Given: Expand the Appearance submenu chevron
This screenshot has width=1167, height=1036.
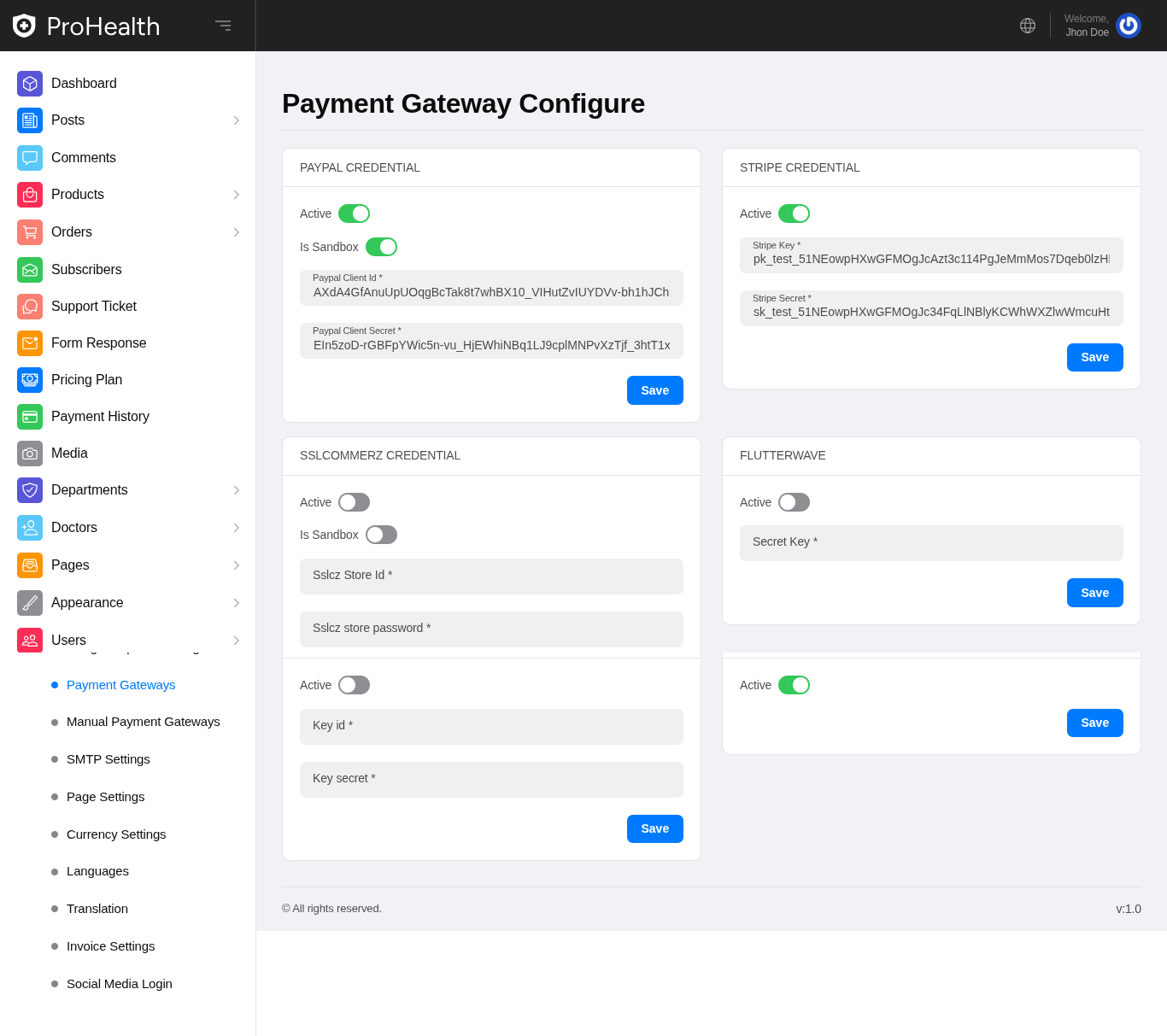Looking at the screenshot, I should (237, 603).
